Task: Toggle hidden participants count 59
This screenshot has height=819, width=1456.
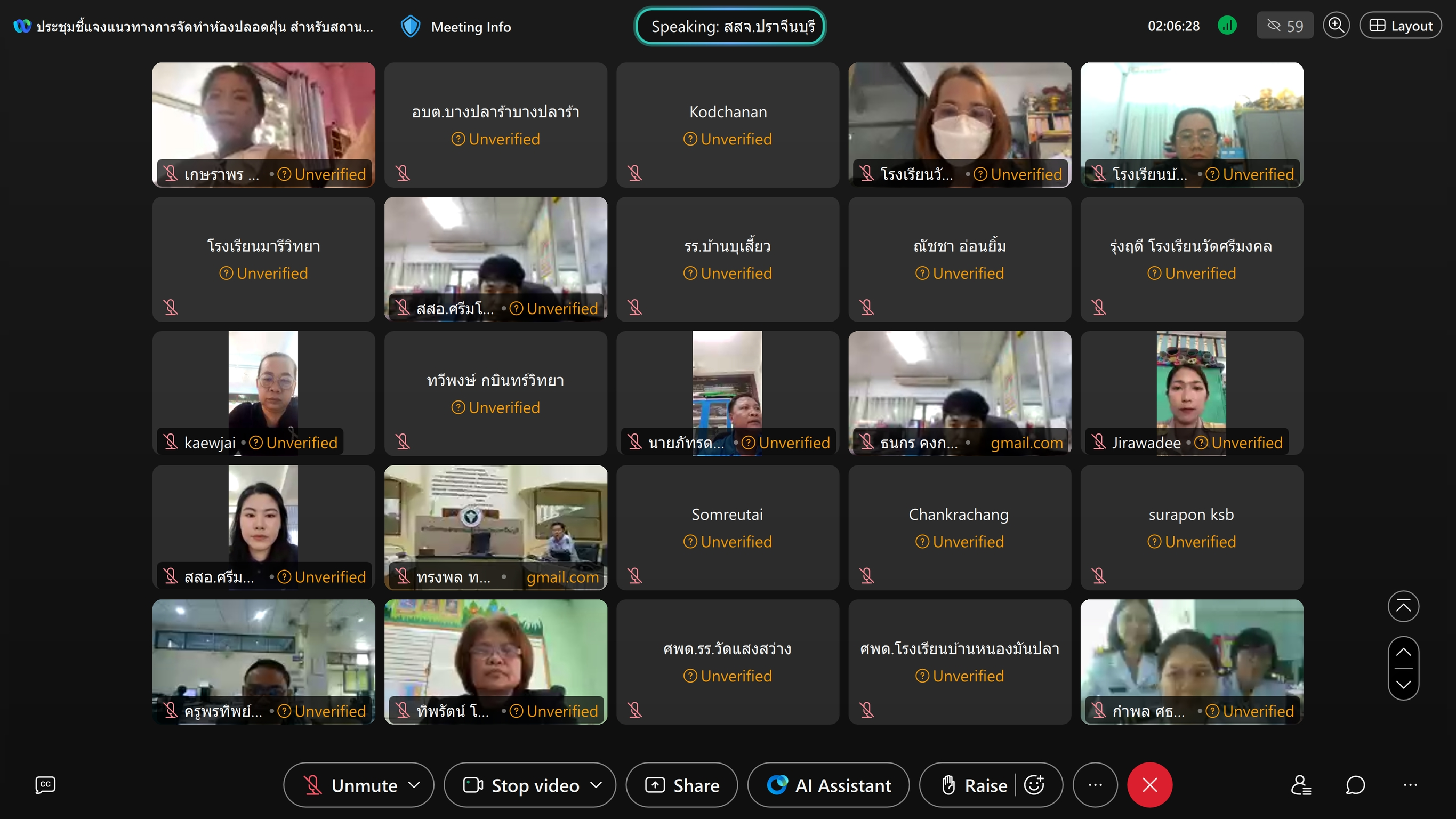Action: click(x=1285, y=26)
